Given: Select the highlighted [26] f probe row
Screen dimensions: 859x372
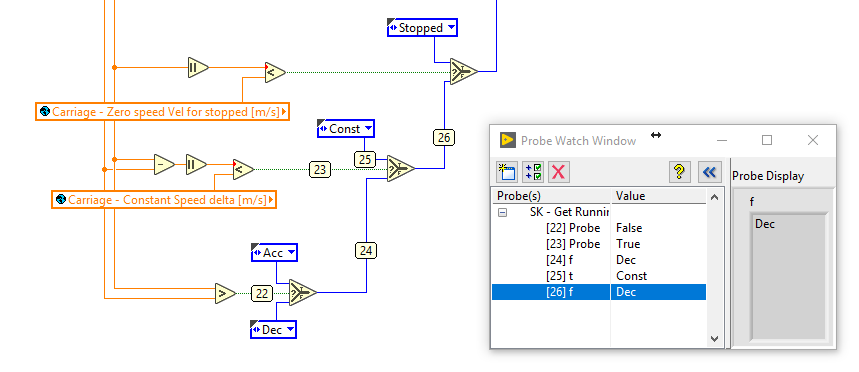Looking at the screenshot, I should (599, 292).
